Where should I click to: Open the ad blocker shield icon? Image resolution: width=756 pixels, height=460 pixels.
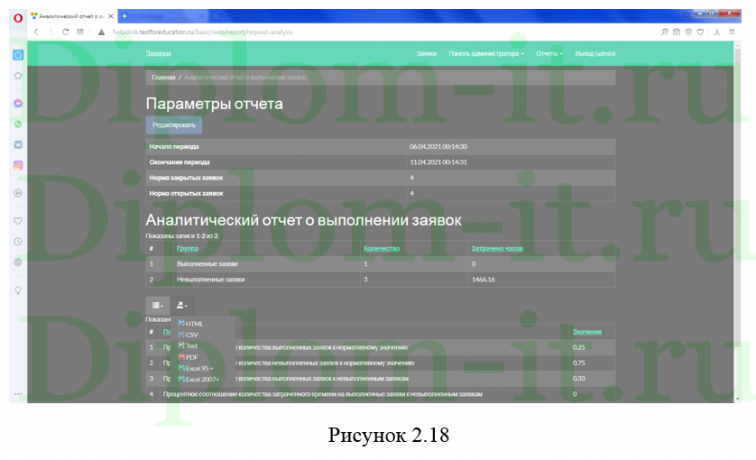click(688, 32)
